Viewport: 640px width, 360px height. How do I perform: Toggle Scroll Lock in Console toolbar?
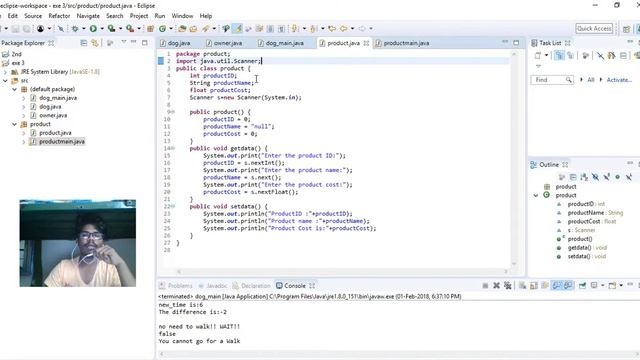(533, 286)
